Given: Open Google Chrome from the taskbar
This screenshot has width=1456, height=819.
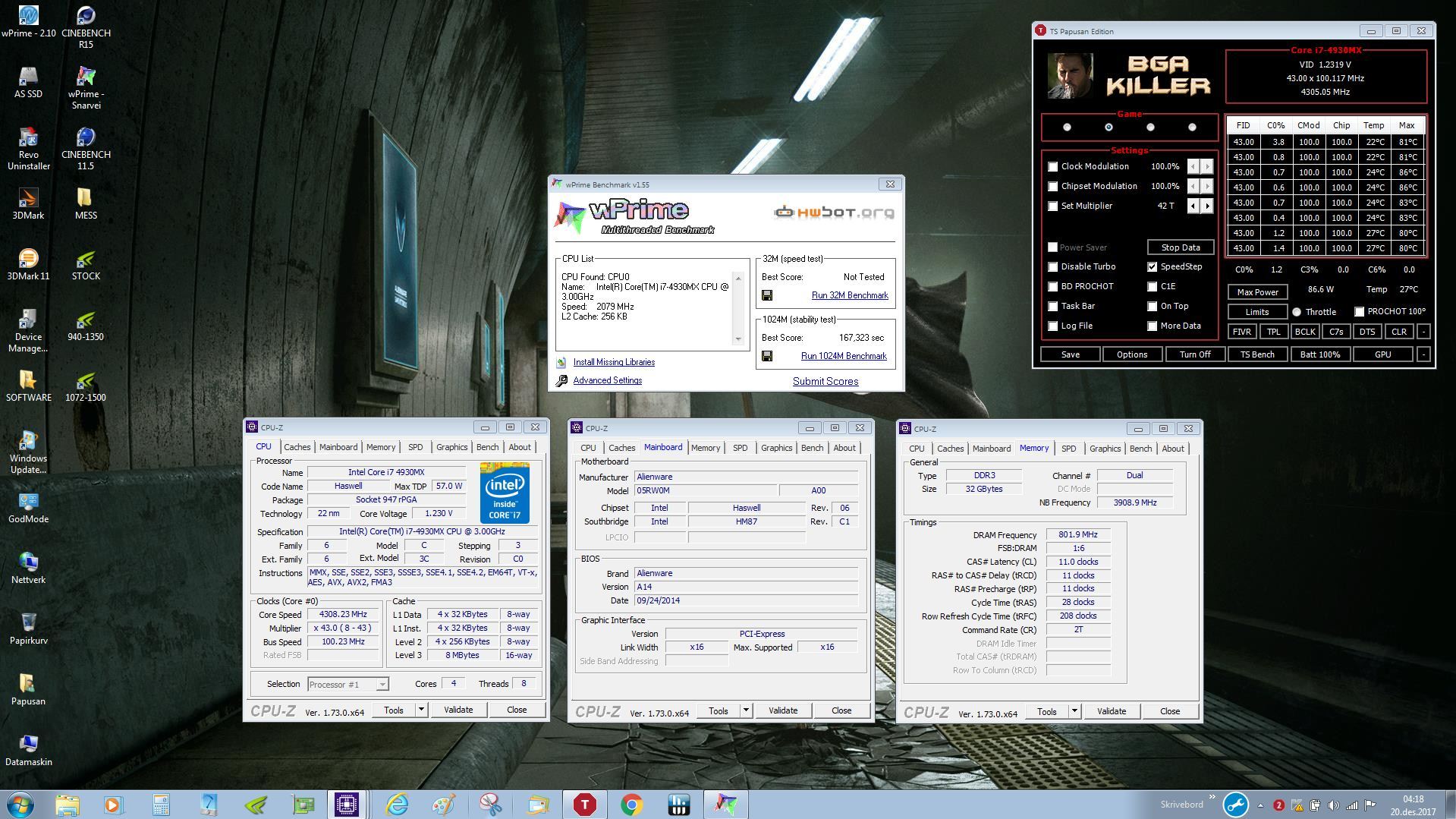Looking at the screenshot, I should coord(631,804).
